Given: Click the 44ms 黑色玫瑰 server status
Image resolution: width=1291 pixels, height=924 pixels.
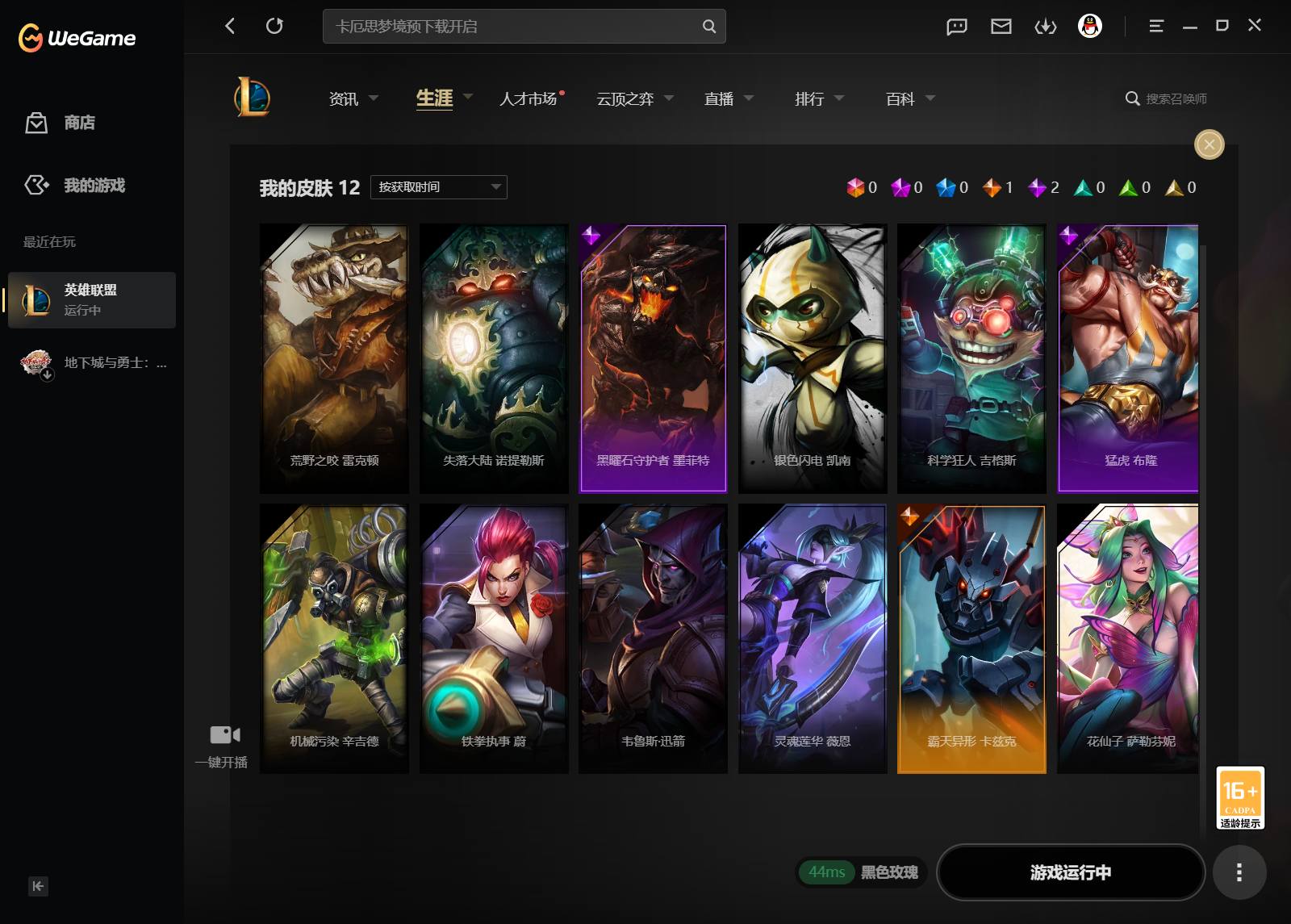Looking at the screenshot, I should point(862,872).
